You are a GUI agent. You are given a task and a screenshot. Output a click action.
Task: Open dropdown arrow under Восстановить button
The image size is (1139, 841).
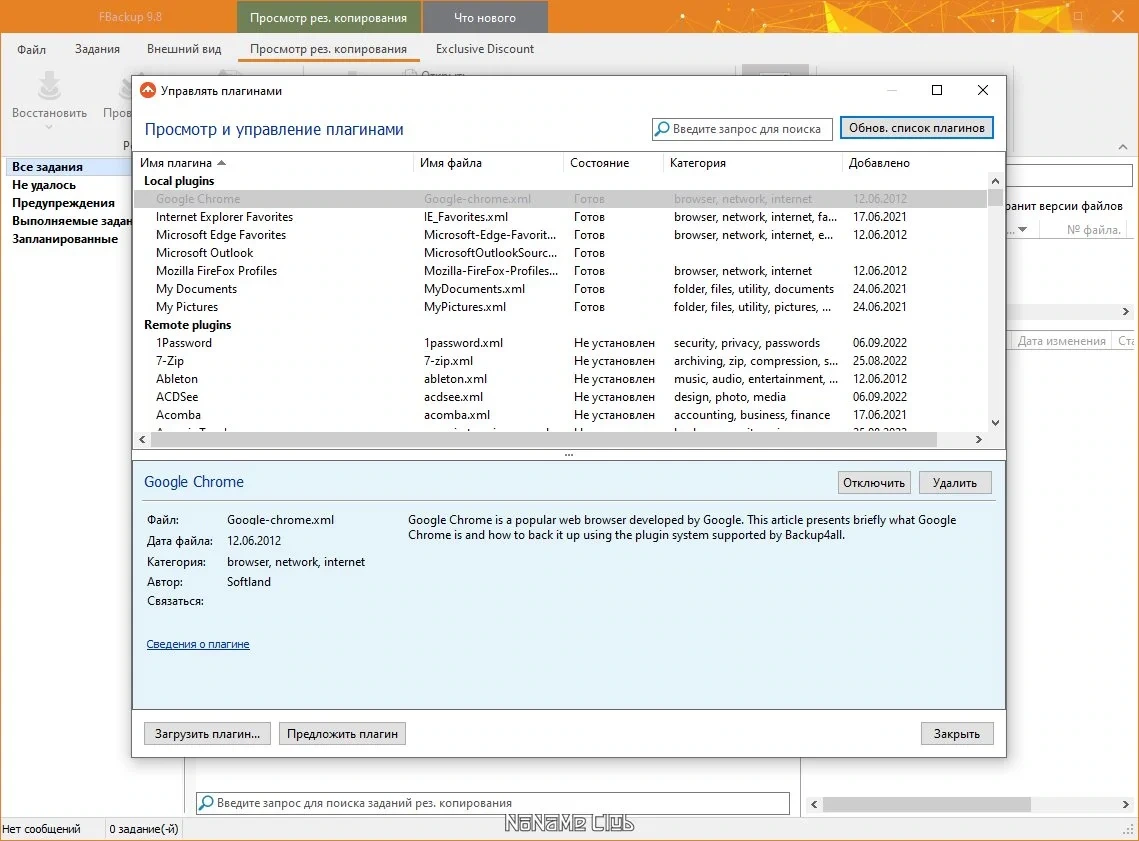49,127
